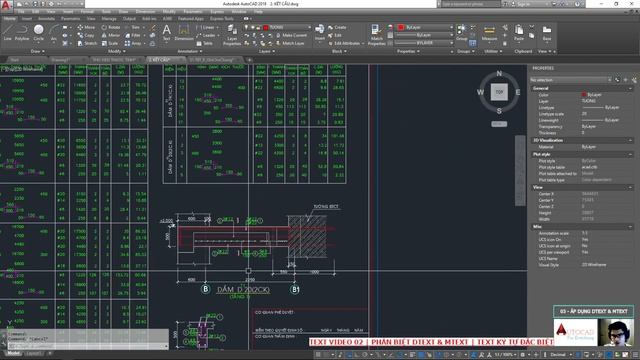Viewport: 640px width, 360px height.
Task: Click the Paste button
Action: click(x=519, y=32)
